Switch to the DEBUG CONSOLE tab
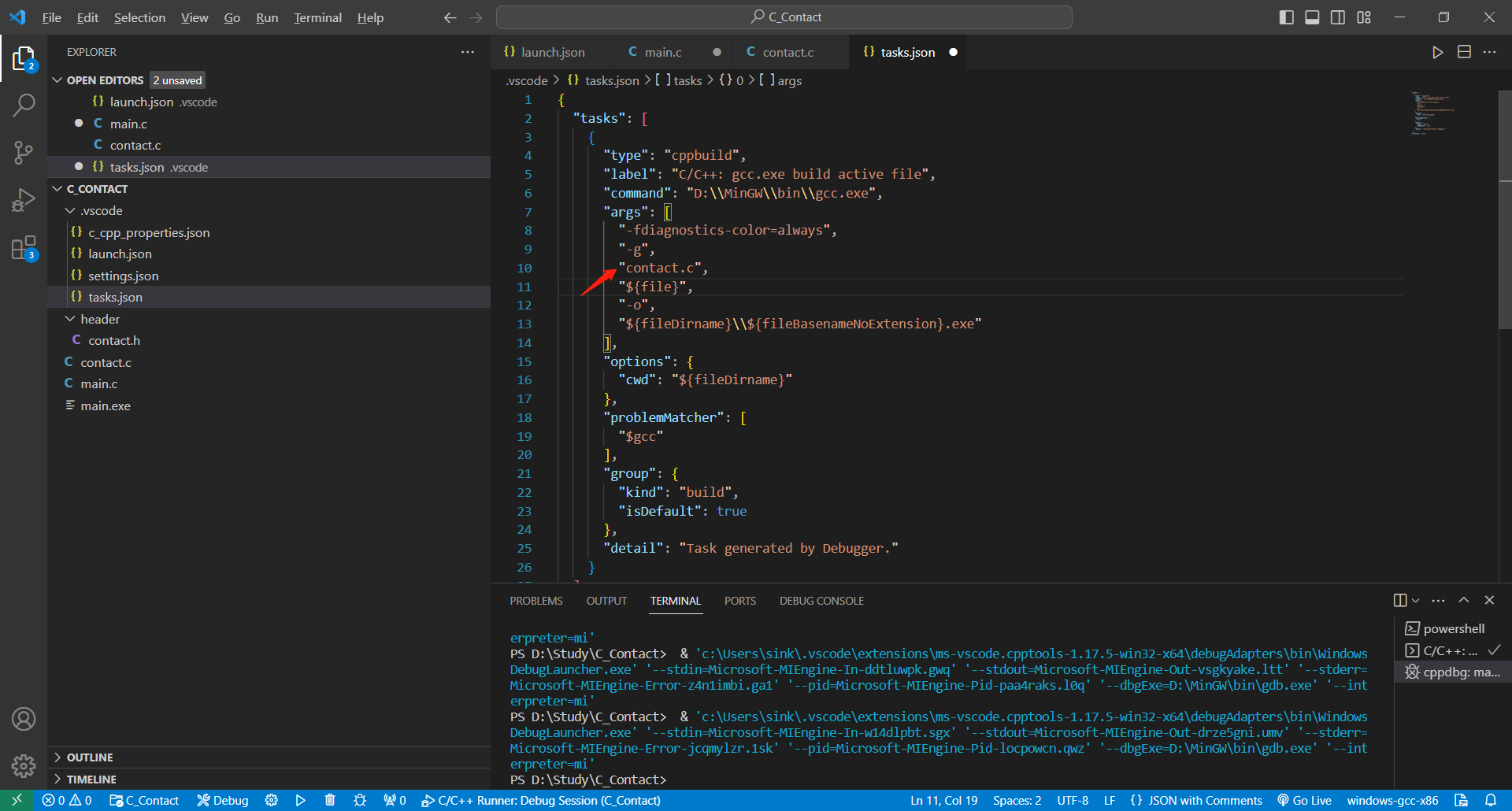The width and height of the screenshot is (1512, 811). coord(821,600)
